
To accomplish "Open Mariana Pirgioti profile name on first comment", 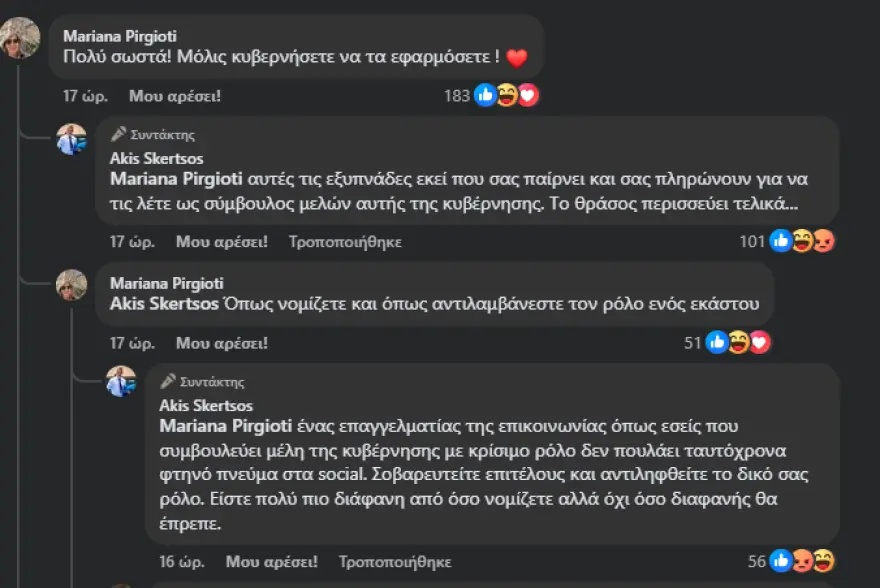I will [120, 36].
